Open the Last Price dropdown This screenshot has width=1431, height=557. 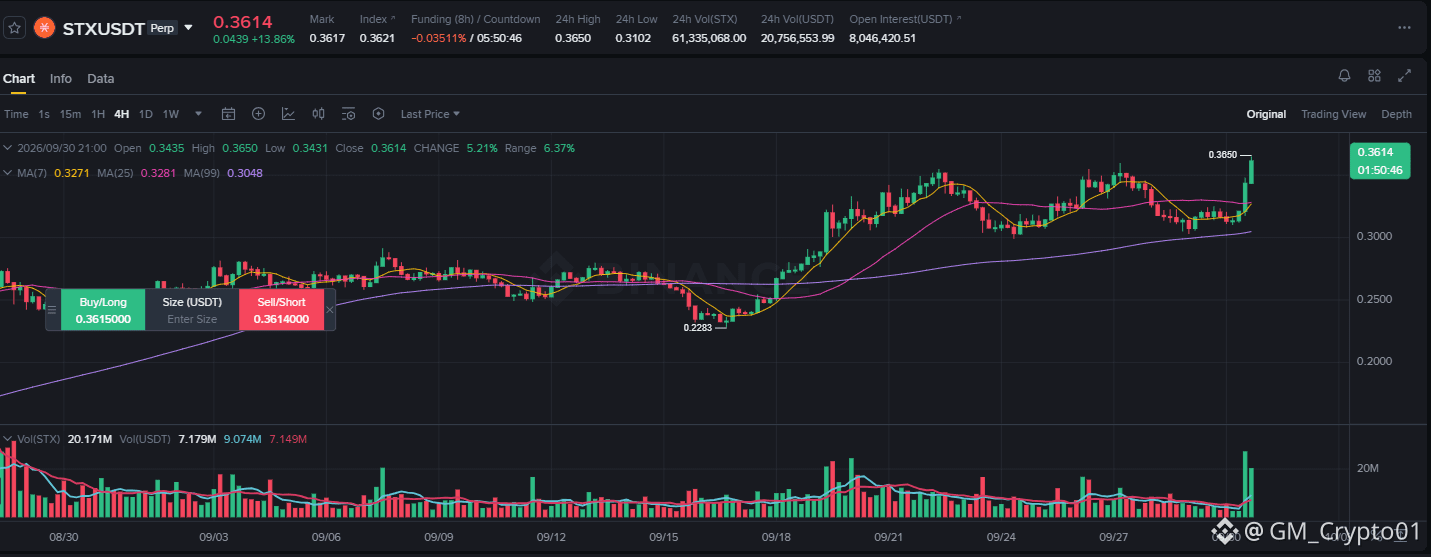click(430, 114)
